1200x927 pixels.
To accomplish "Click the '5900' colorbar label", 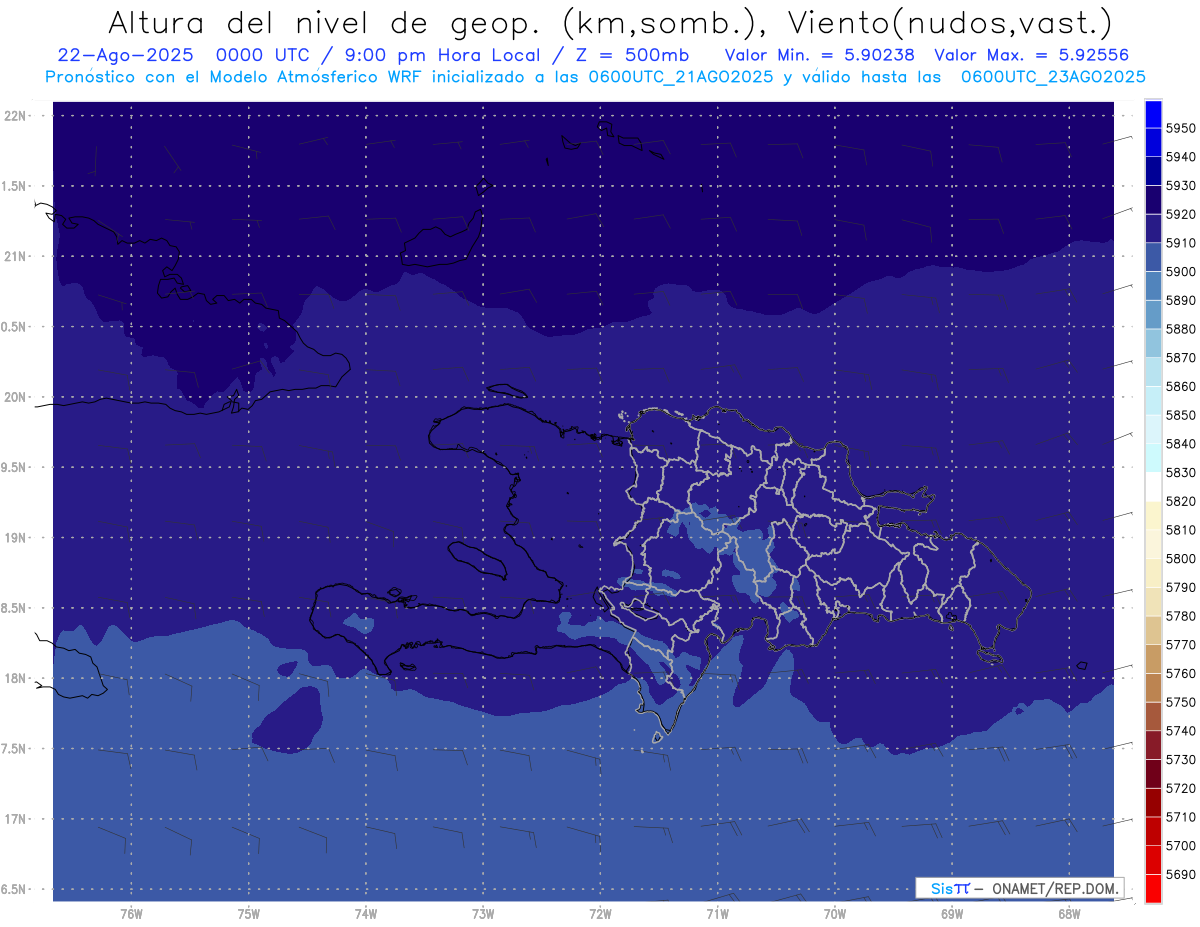I will click(x=1181, y=272).
